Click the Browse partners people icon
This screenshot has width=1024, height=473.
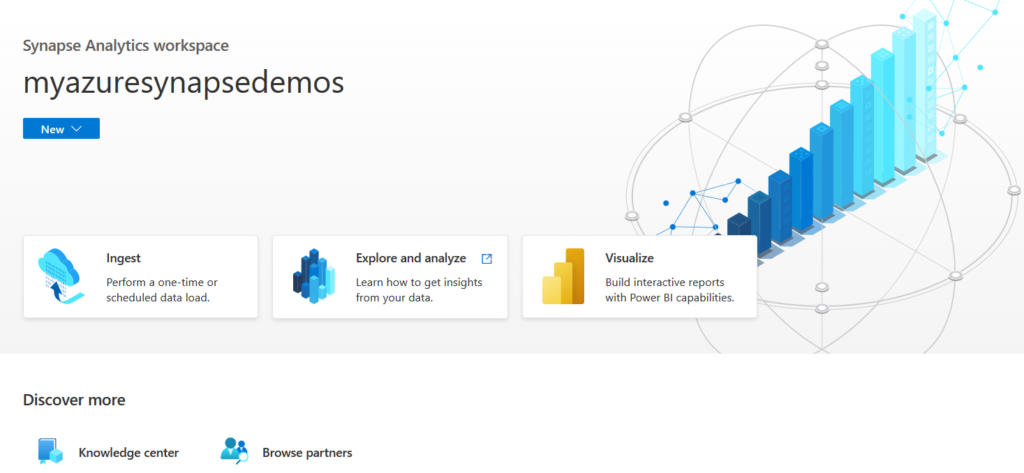pyautogui.click(x=235, y=451)
